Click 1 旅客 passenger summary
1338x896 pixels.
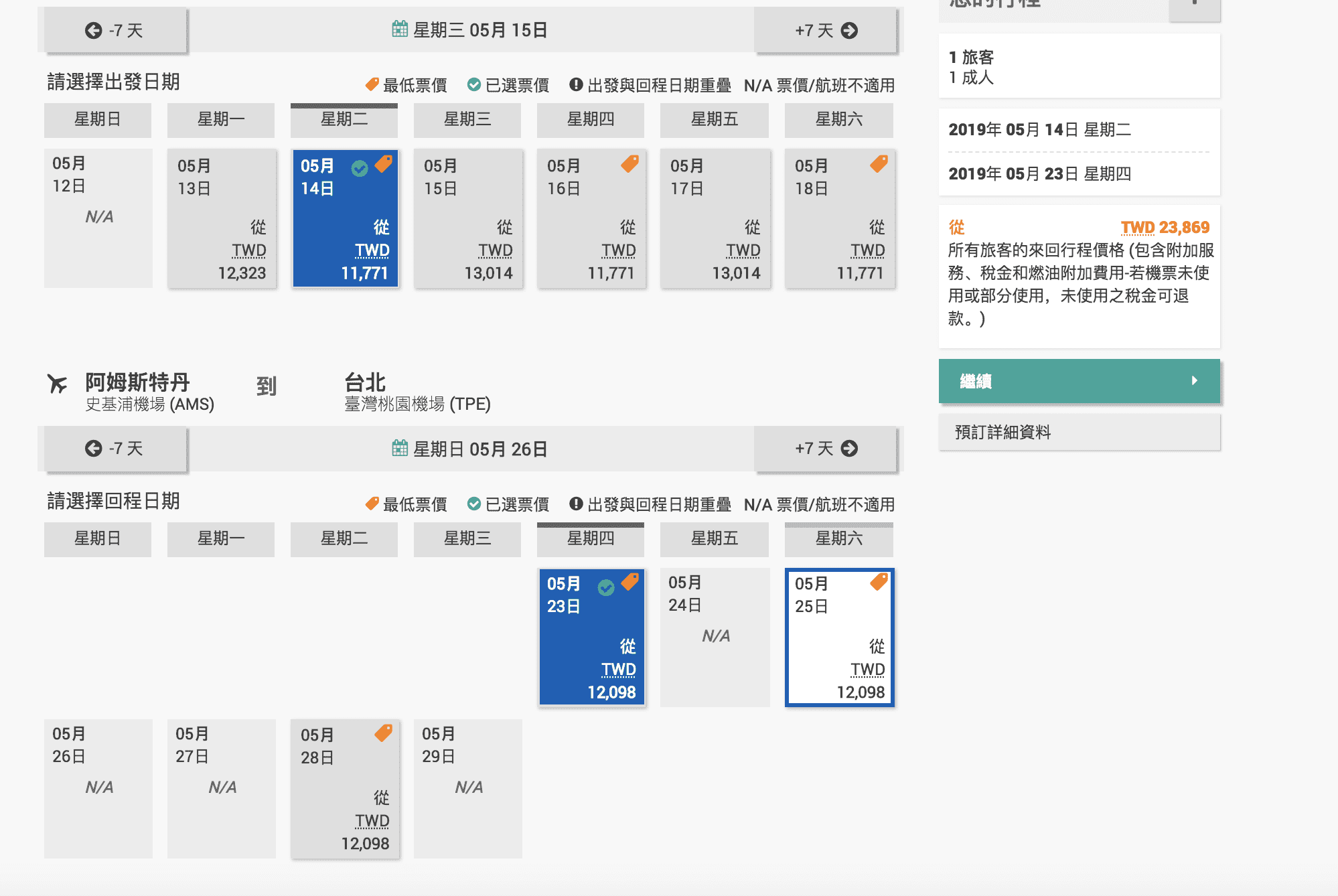(972, 58)
